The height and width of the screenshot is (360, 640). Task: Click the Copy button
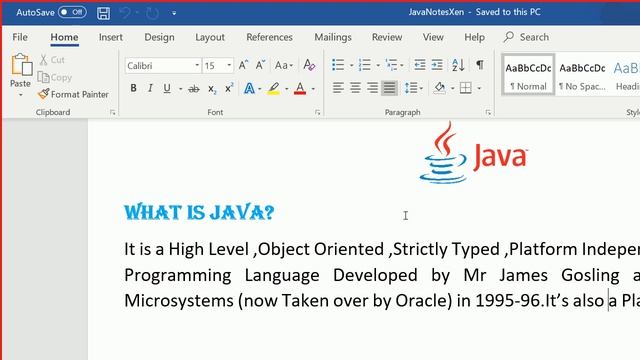pos(55,77)
